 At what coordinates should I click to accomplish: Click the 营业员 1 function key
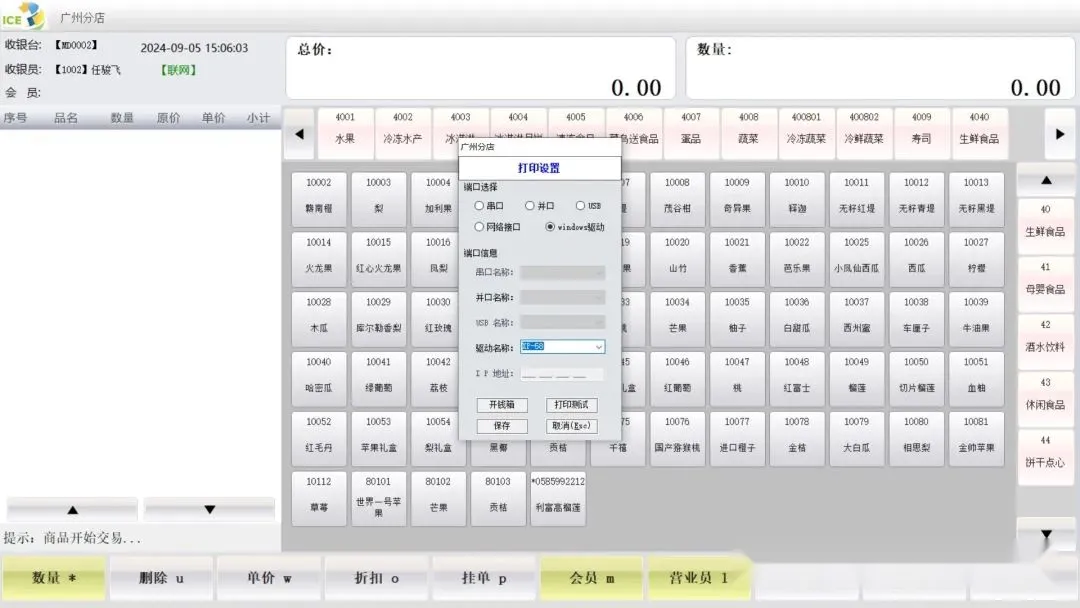[698, 578]
